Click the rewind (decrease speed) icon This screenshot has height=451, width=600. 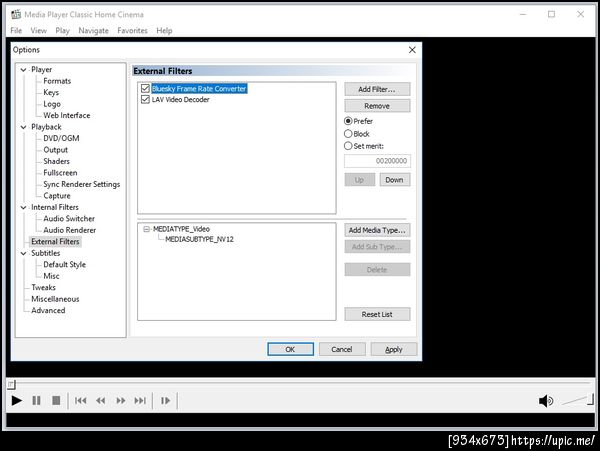[101, 401]
